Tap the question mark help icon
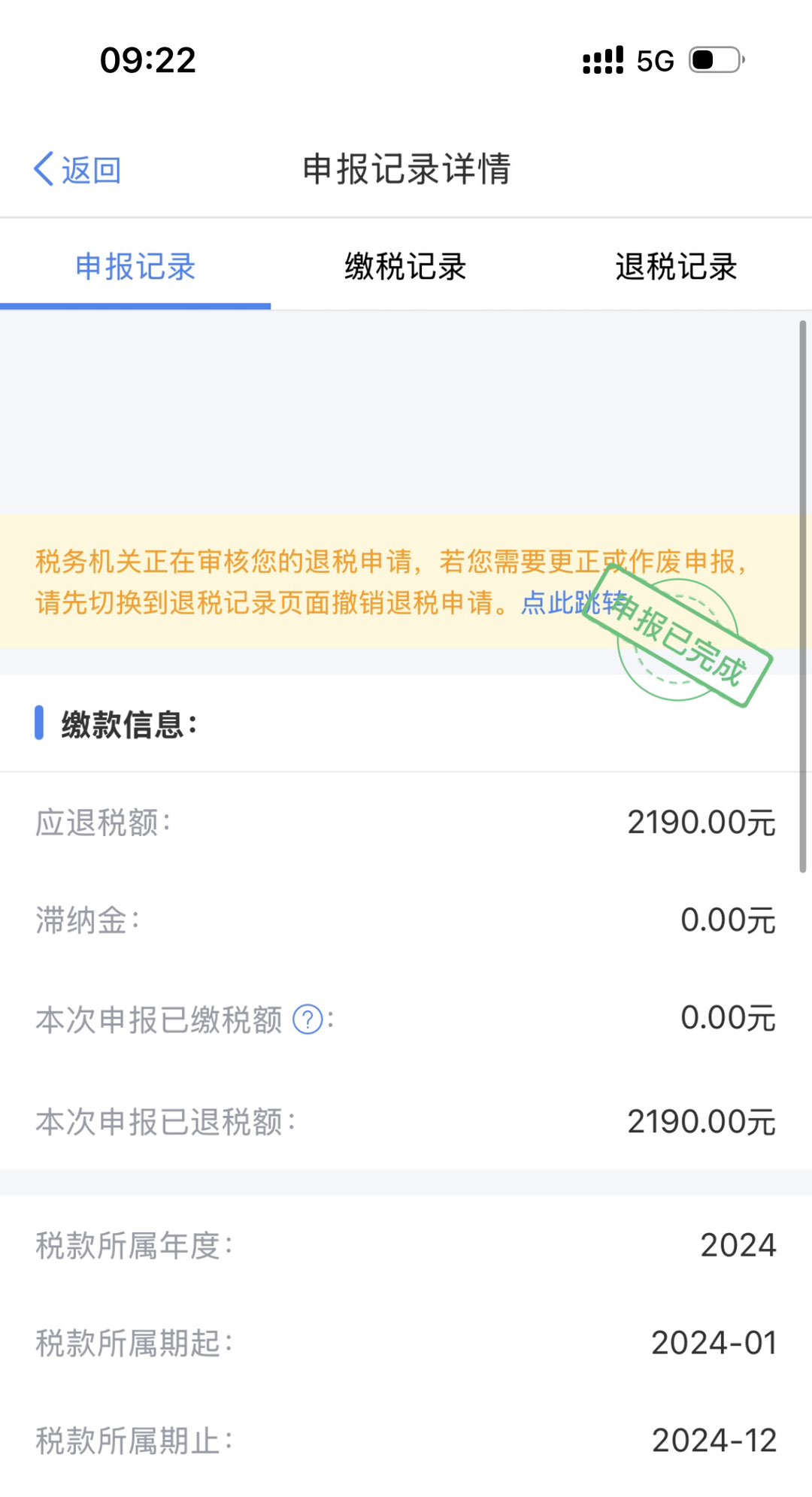The image size is (812, 1497). tap(307, 1020)
